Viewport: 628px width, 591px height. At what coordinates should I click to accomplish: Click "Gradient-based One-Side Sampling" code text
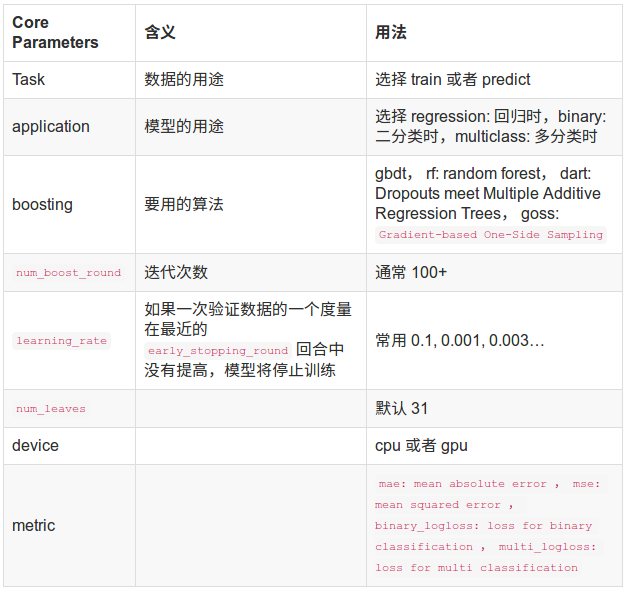491,235
